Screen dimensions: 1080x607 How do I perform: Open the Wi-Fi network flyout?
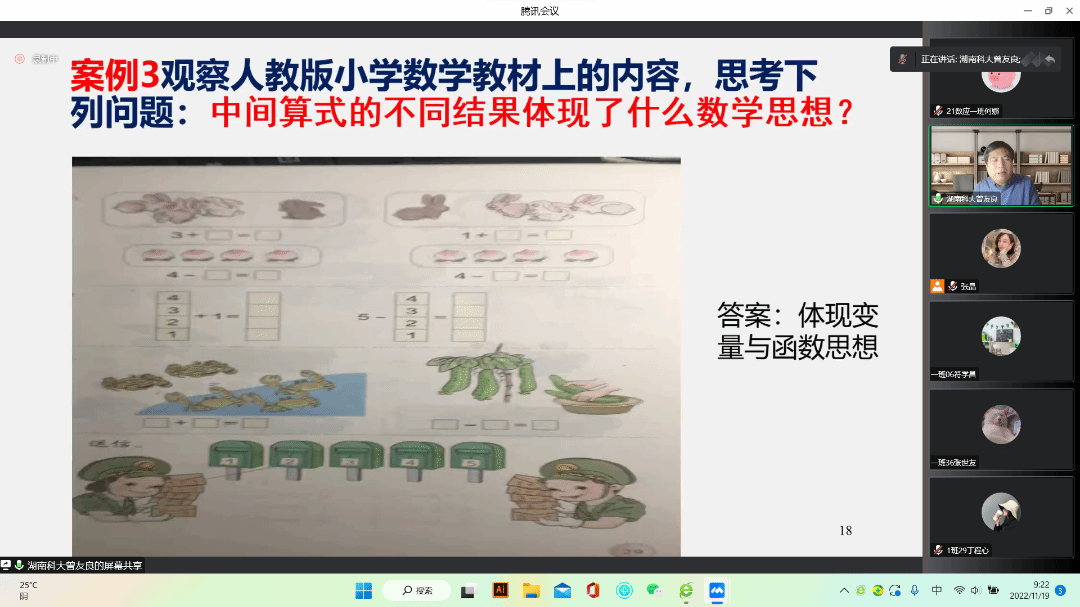[x=959, y=590]
